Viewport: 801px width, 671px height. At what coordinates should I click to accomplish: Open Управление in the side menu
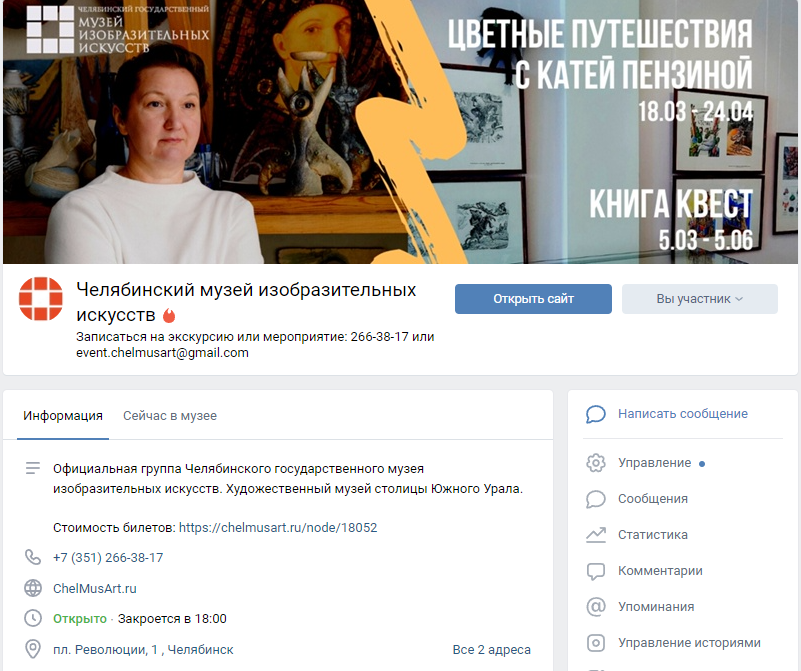coord(654,463)
